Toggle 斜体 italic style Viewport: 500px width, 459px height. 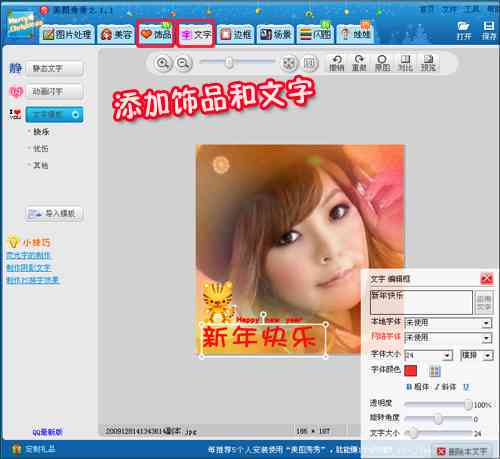pyautogui.click(x=446, y=387)
